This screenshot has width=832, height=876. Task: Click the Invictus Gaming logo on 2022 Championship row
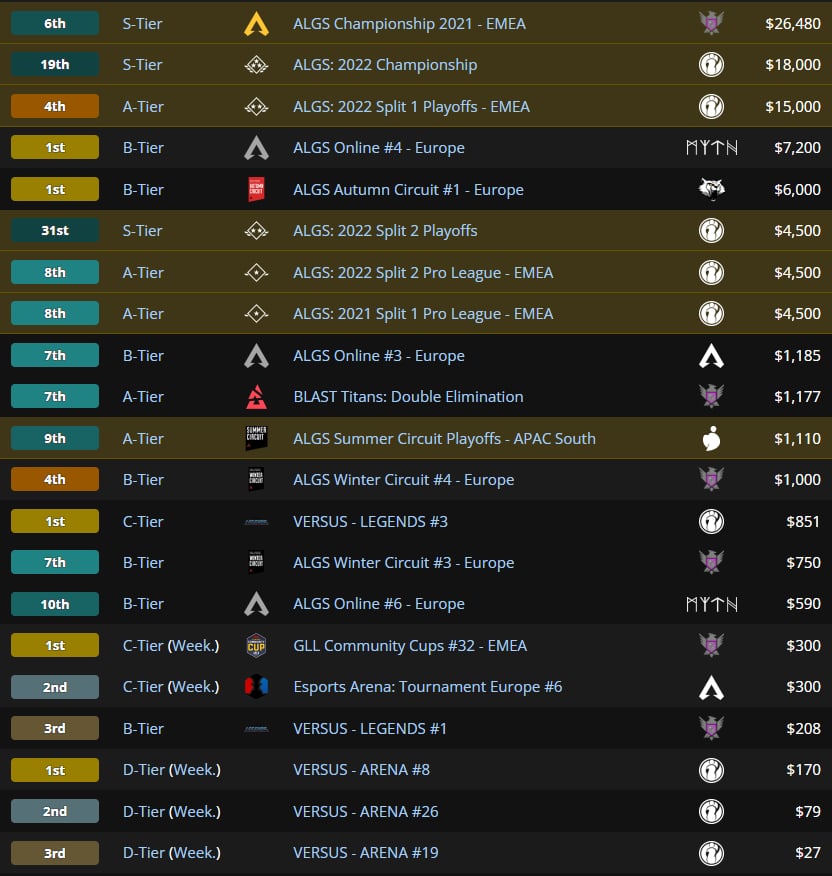point(711,65)
